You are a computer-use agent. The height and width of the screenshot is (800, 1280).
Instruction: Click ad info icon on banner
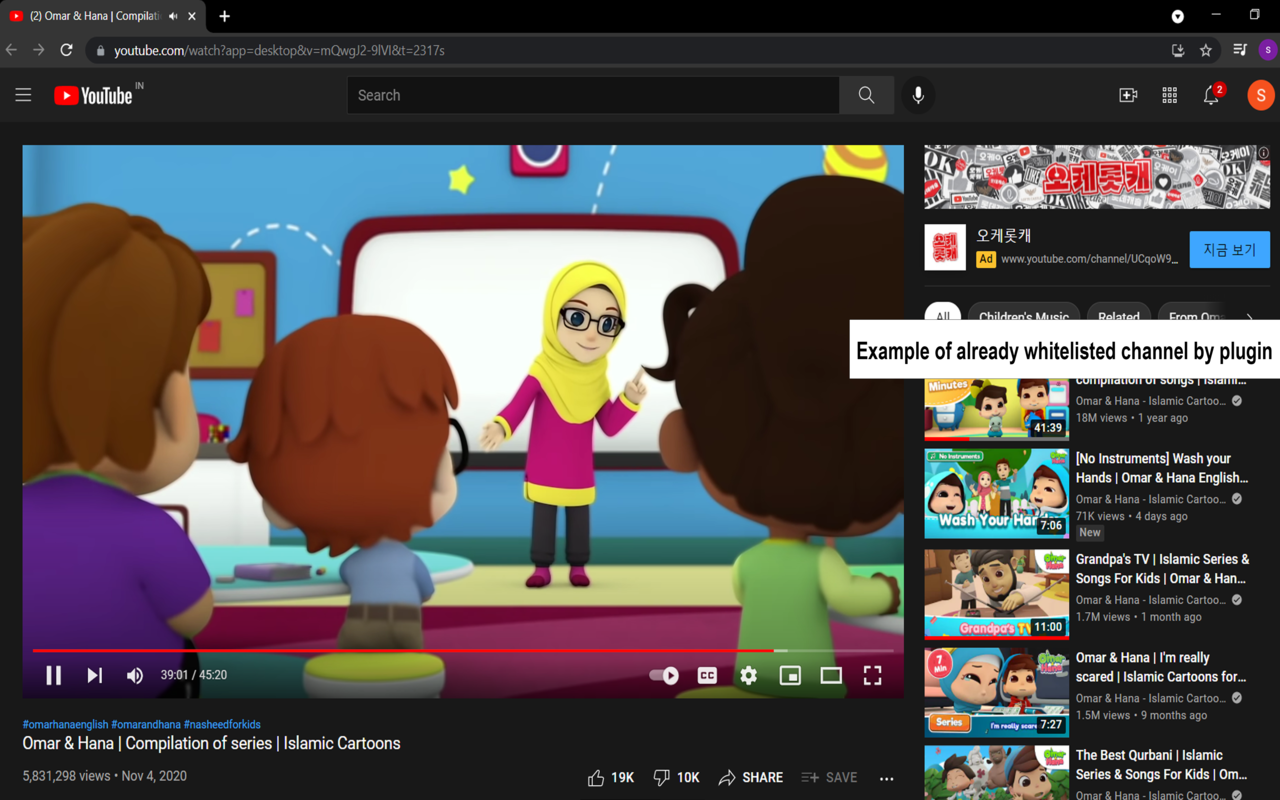point(1264,153)
